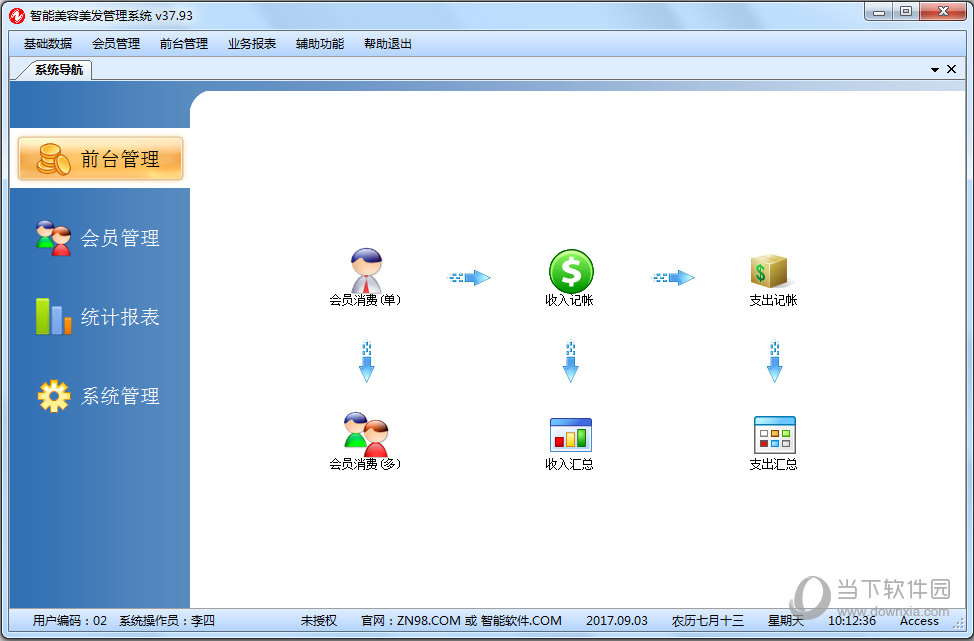Minimize the application window

point(879,12)
